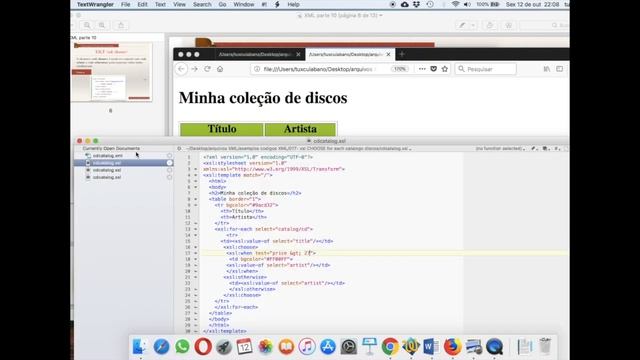Open Microsoft Word from the Dock
640x360 pixels.
[x=431, y=347]
